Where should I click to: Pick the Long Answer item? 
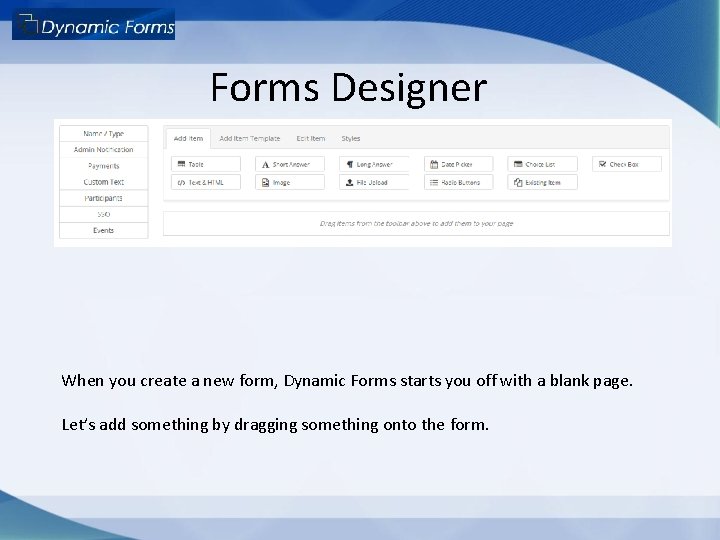point(374,164)
